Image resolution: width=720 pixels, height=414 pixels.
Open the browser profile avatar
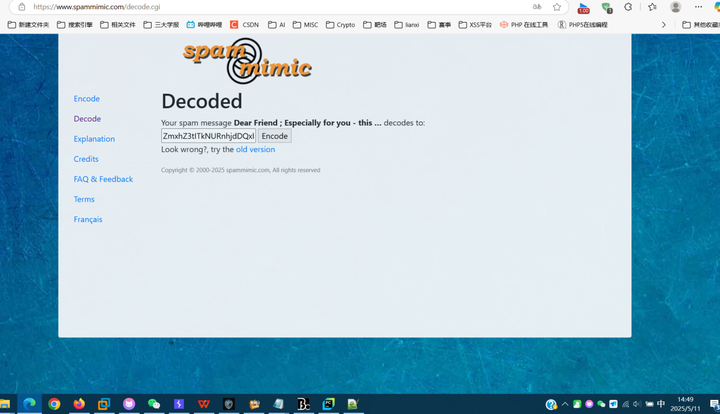pyautogui.click(x=675, y=7)
